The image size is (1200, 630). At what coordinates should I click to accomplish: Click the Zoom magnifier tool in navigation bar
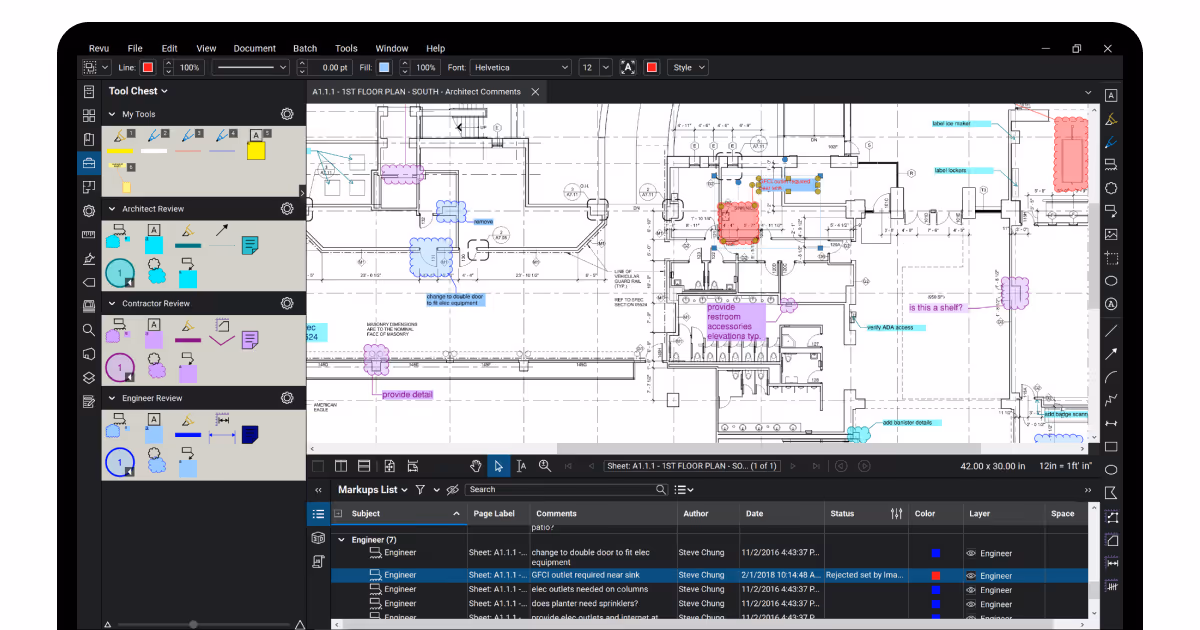[x=545, y=466]
